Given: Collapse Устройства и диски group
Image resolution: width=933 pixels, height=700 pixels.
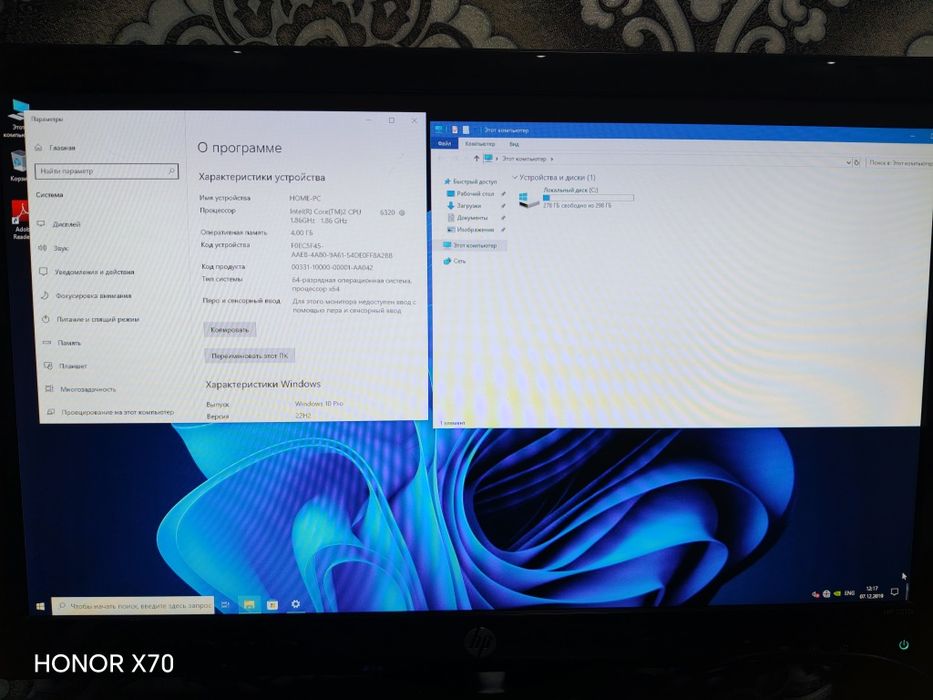Looking at the screenshot, I should click(x=515, y=177).
